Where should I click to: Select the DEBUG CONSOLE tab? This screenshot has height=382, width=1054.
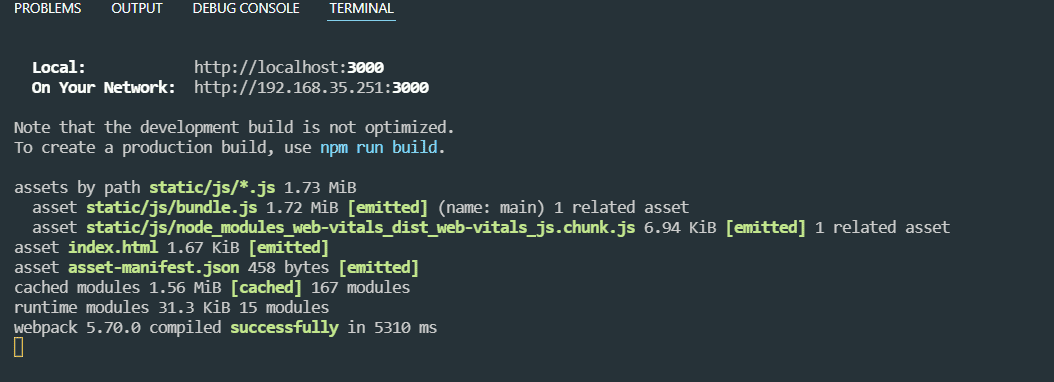pos(246,9)
